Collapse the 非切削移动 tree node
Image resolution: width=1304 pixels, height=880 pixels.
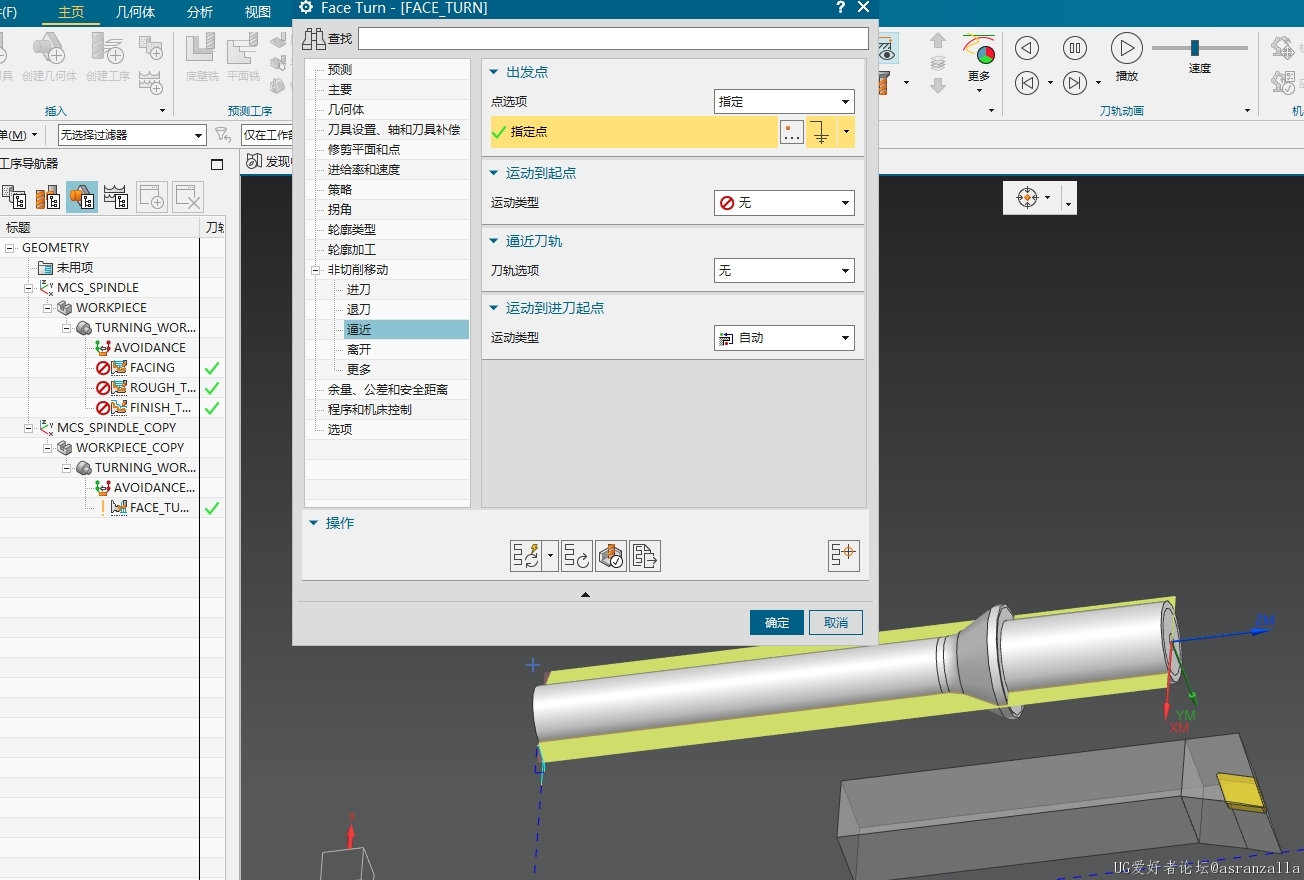coord(317,270)
